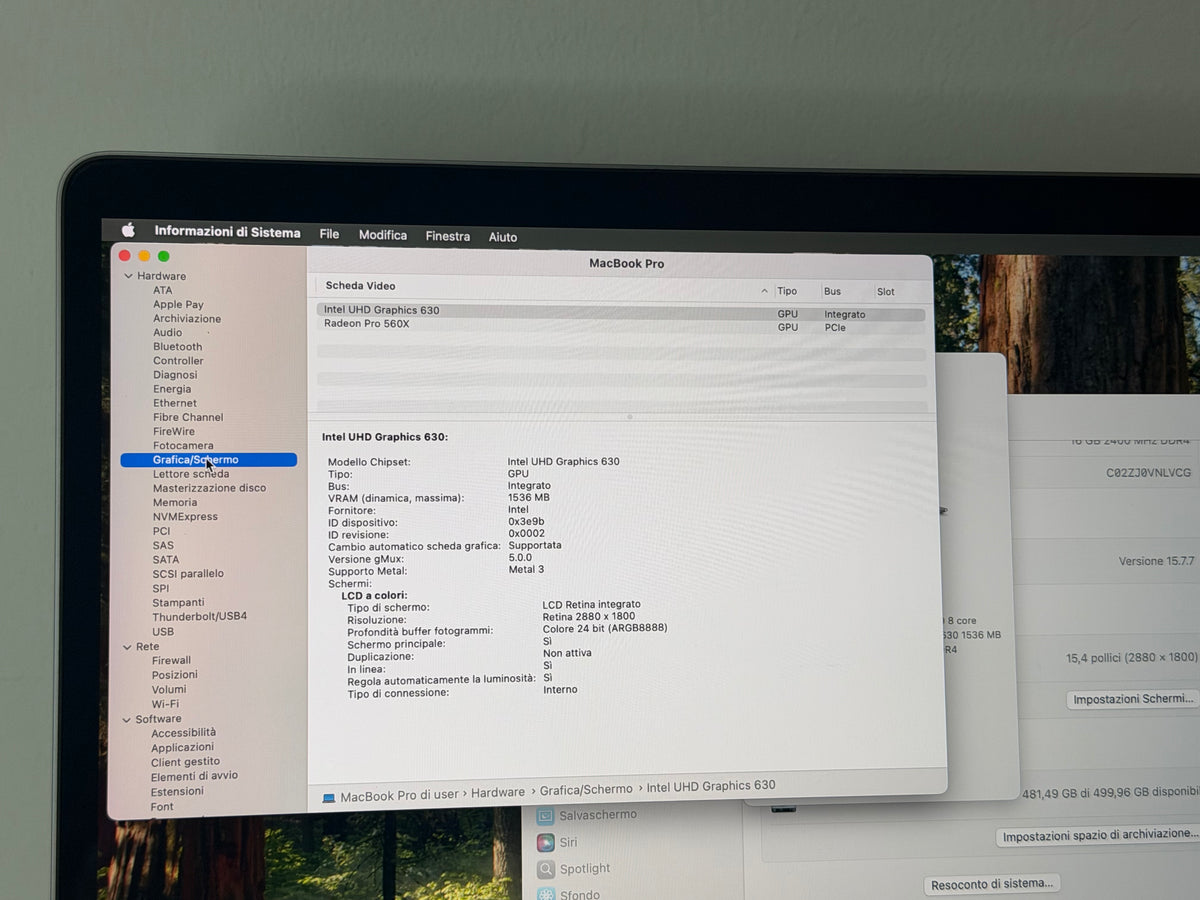This screenshot has width=1200, height=900.
Task: Collapse the Hardware section
Action: (x=128, y=276)
